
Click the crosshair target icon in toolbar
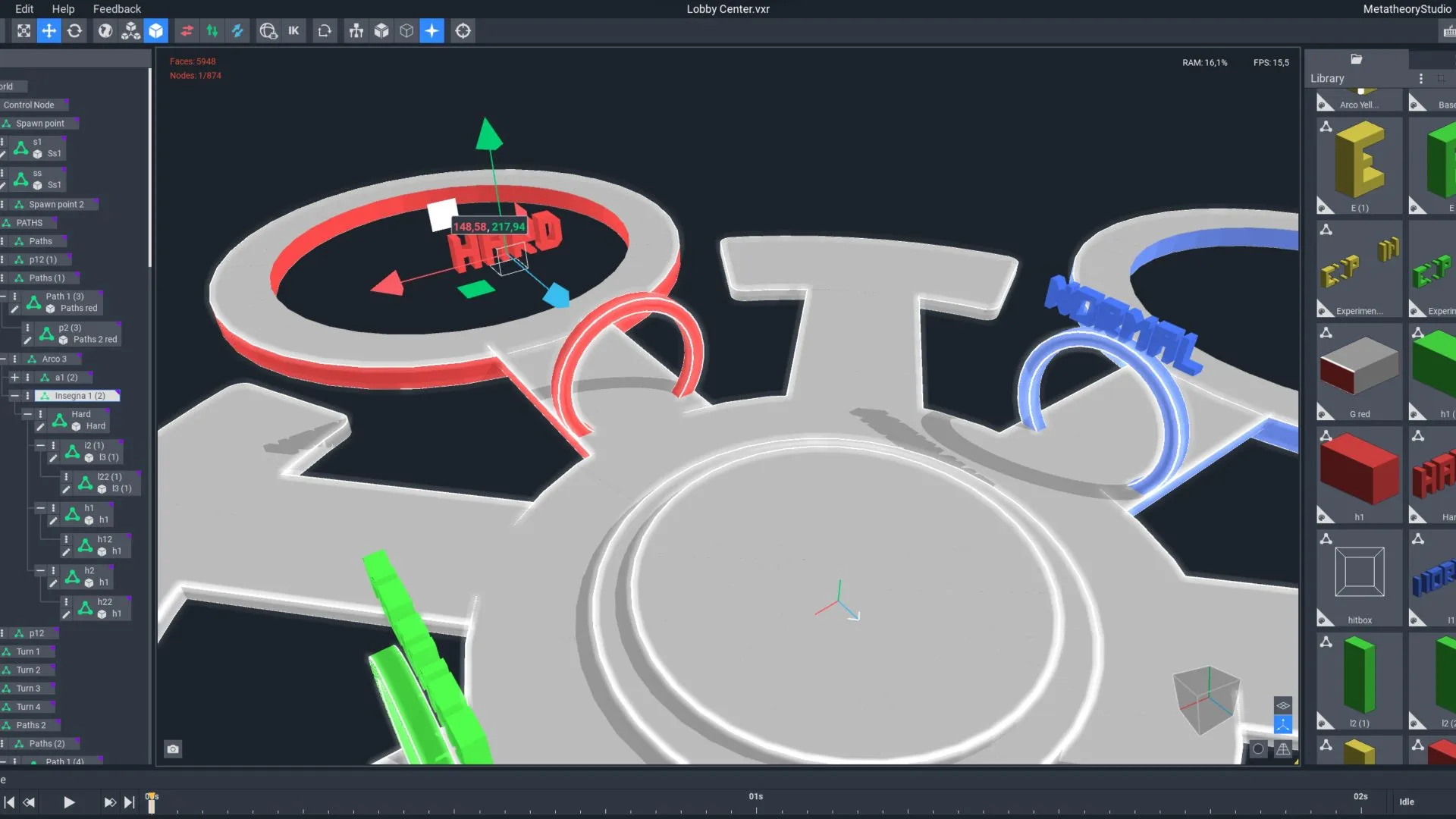coord(463,31)
